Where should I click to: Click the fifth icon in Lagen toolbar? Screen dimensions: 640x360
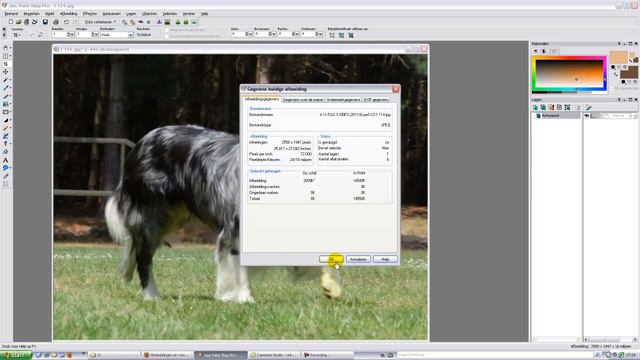(x=567, y=107)
